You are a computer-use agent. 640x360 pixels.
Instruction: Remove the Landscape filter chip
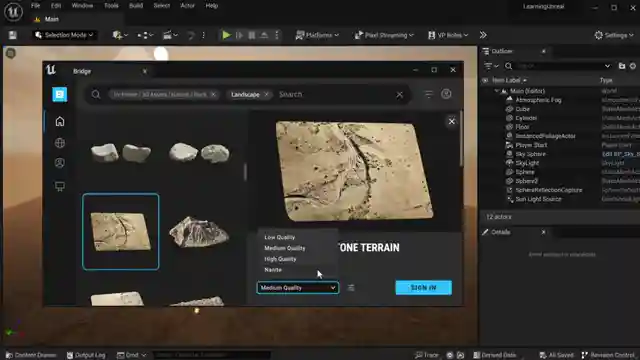point(267,94)
